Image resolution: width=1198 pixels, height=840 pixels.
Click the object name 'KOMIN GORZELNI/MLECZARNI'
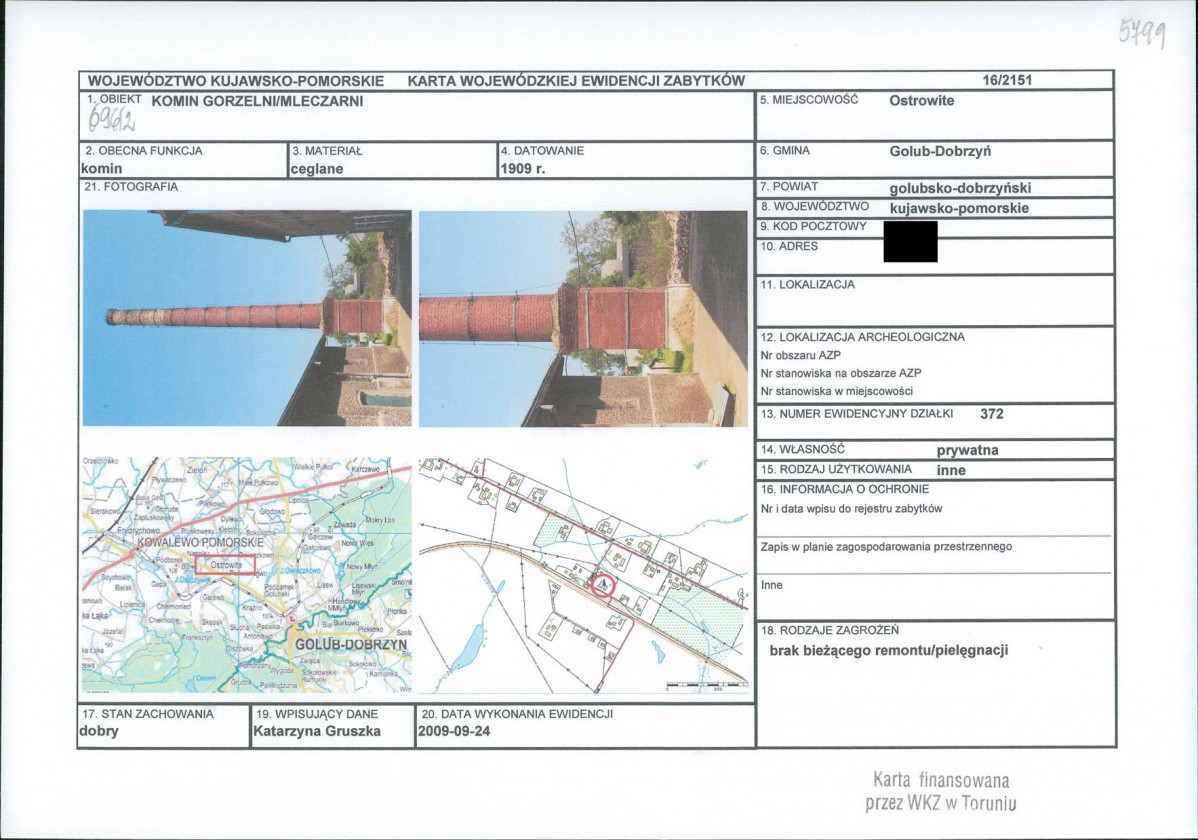click(257, 101)
